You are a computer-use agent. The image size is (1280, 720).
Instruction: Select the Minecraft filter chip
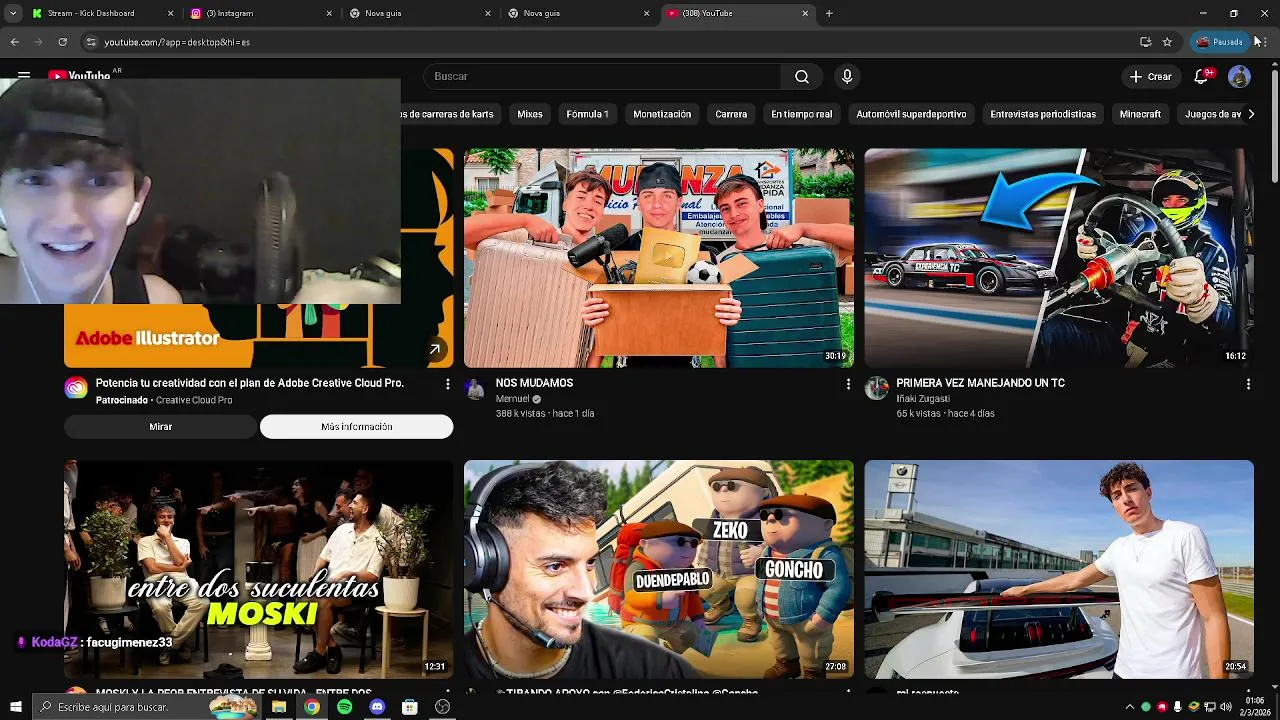point(1140,114)
